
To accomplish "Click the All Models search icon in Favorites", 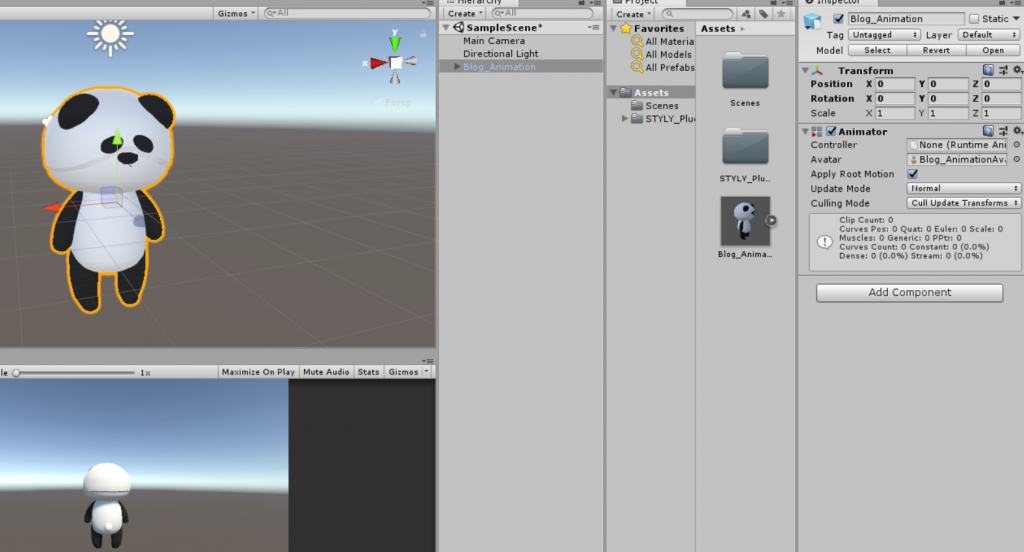I will point(637,54).
